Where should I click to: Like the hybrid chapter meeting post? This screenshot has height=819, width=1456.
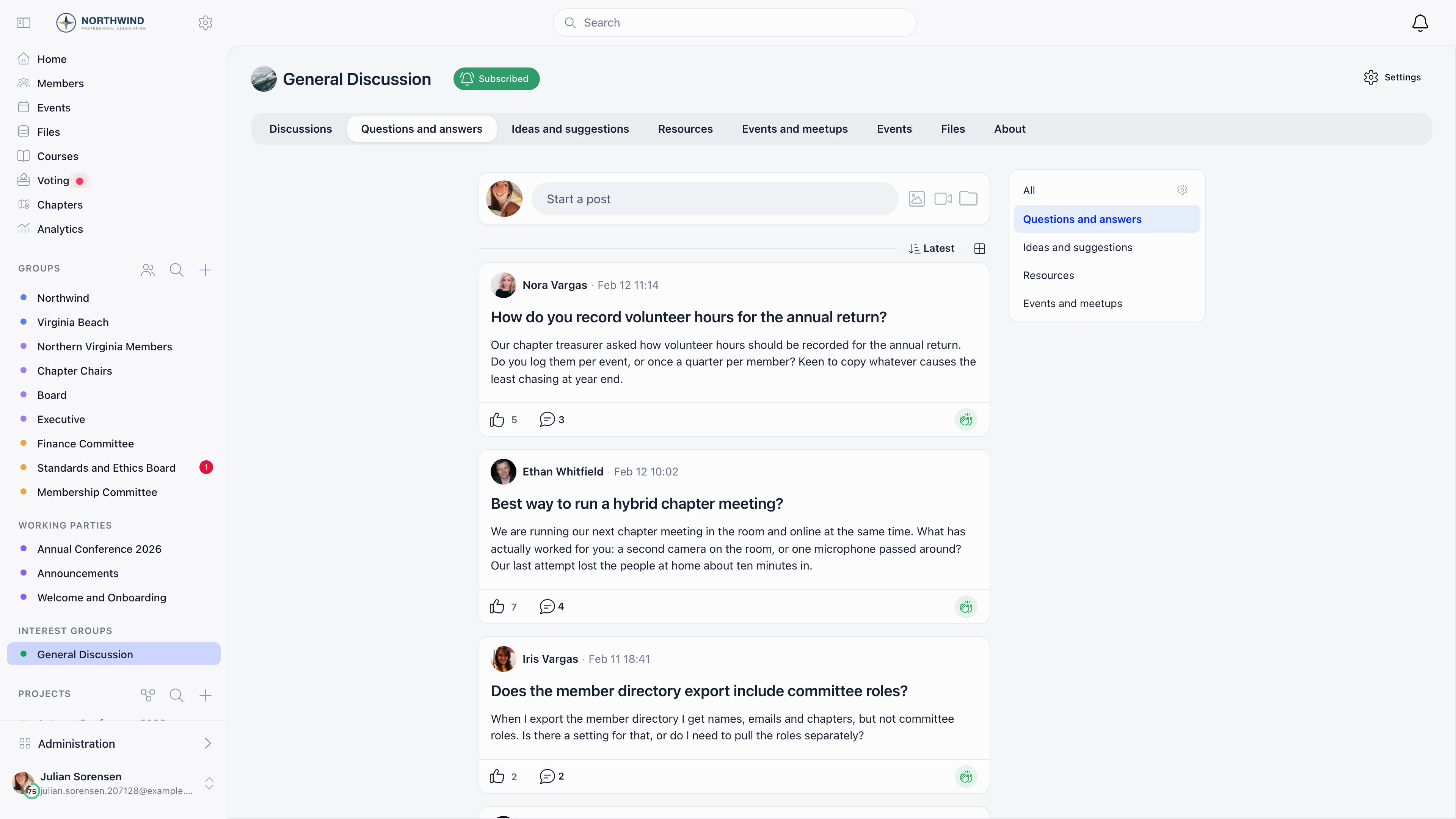click(x=497, y=607)
